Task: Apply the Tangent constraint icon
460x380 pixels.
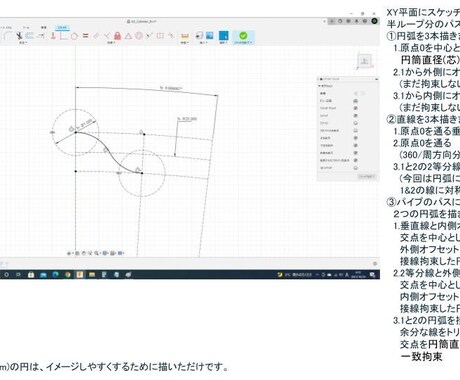Action: [x=75, y=36]
